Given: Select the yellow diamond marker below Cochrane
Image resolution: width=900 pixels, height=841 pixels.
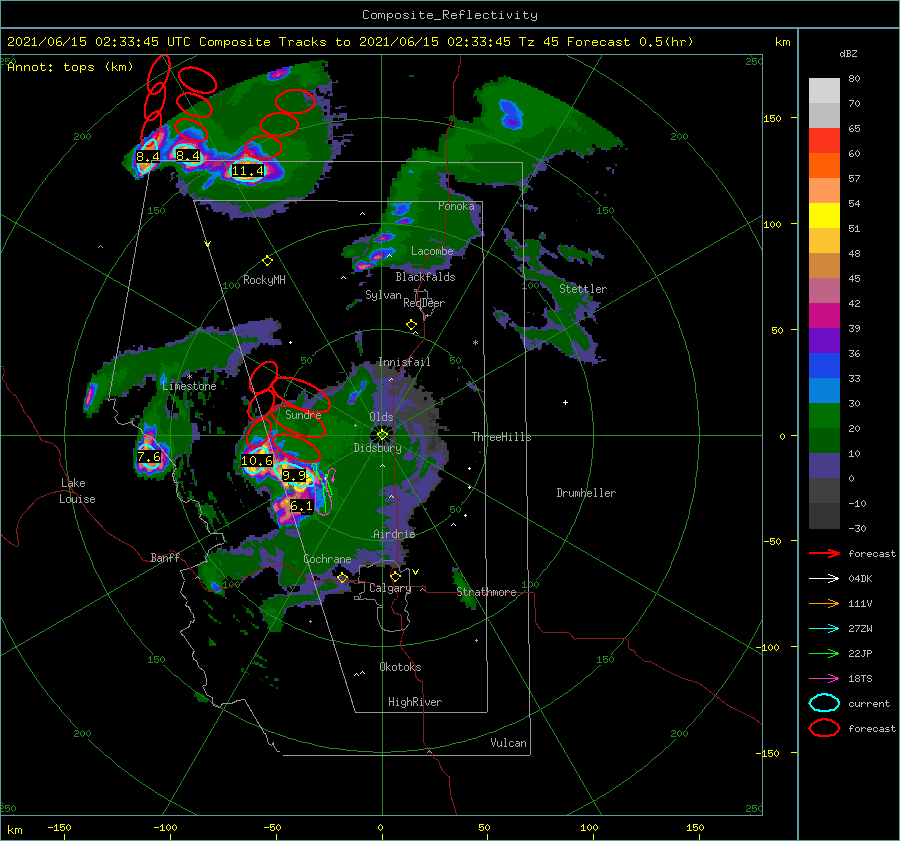Looking at the screenshot, I should point(342,577).
